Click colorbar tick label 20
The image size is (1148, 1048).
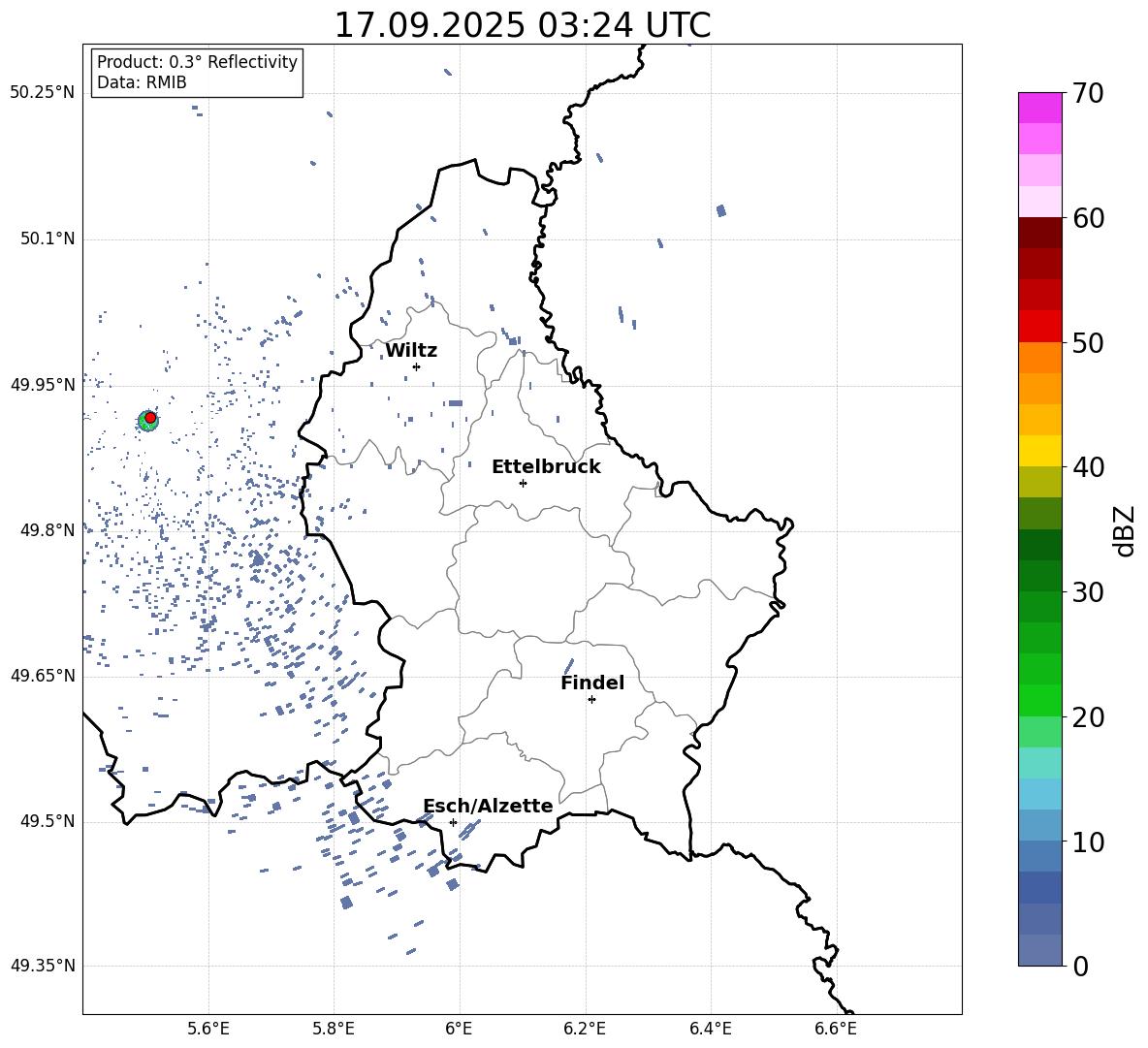(1088, 717)
